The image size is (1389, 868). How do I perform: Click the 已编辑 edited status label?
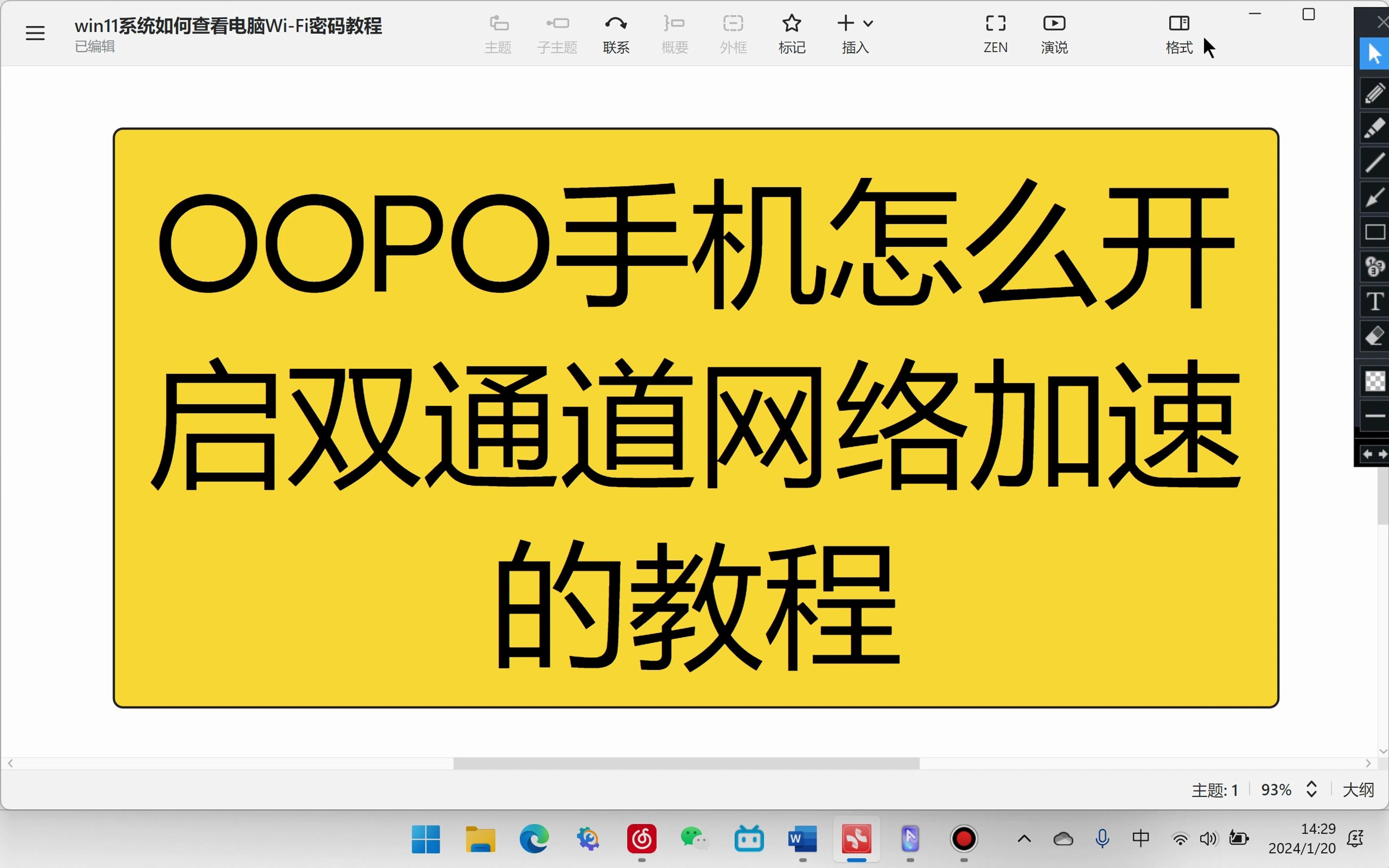pyautogui.click(x=95, y=47)
